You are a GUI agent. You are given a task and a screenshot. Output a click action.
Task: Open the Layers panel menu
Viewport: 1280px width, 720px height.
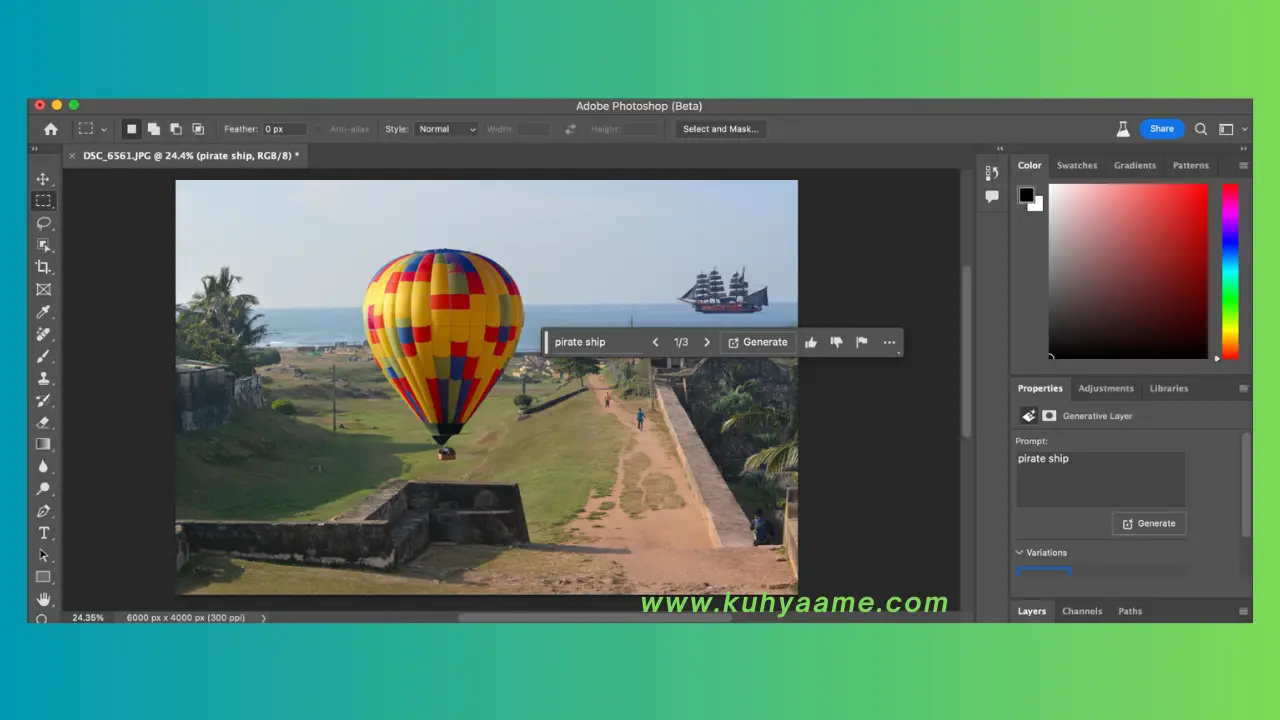coord(1243,611)
